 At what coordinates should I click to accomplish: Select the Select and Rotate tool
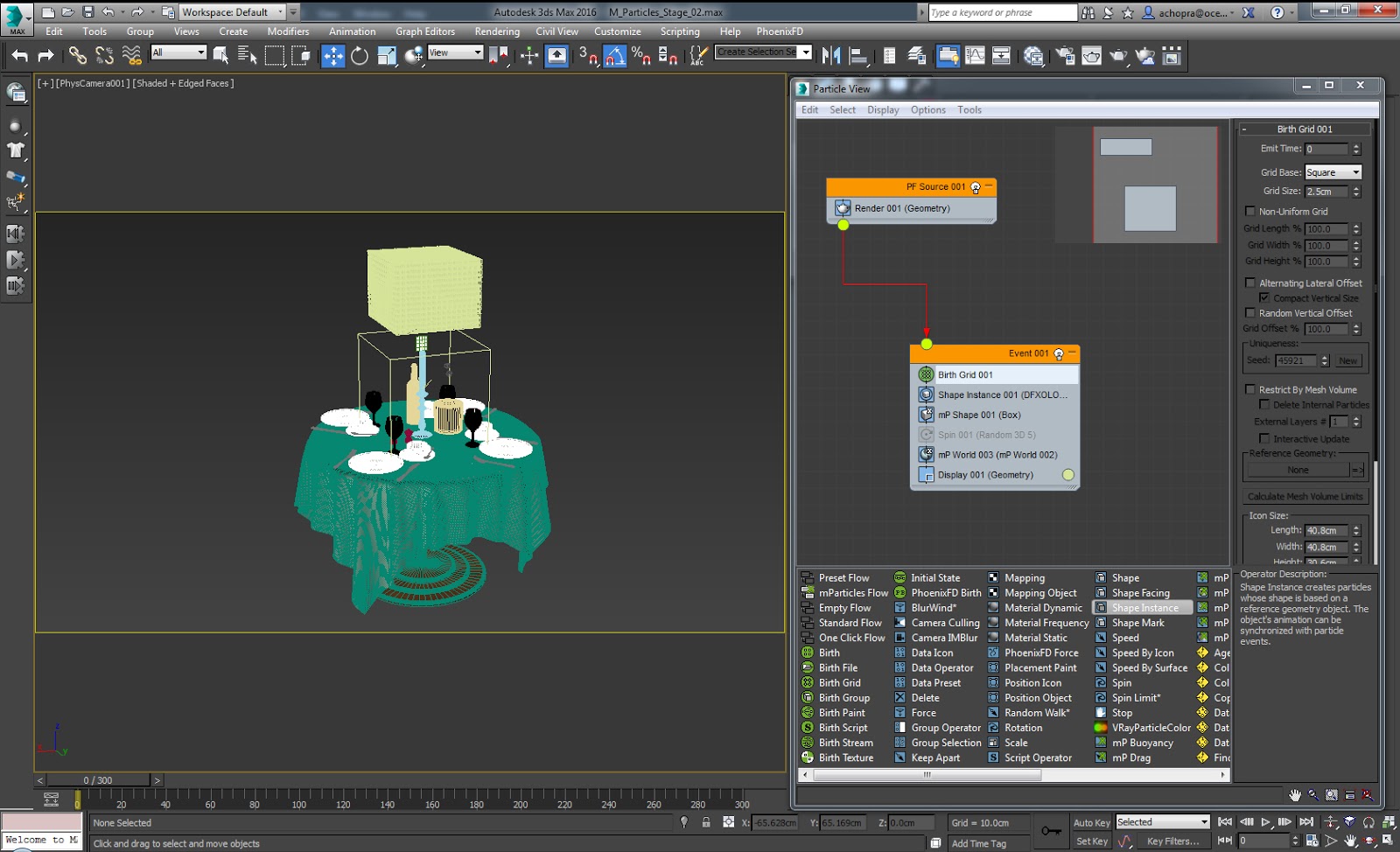click(360, 54)
